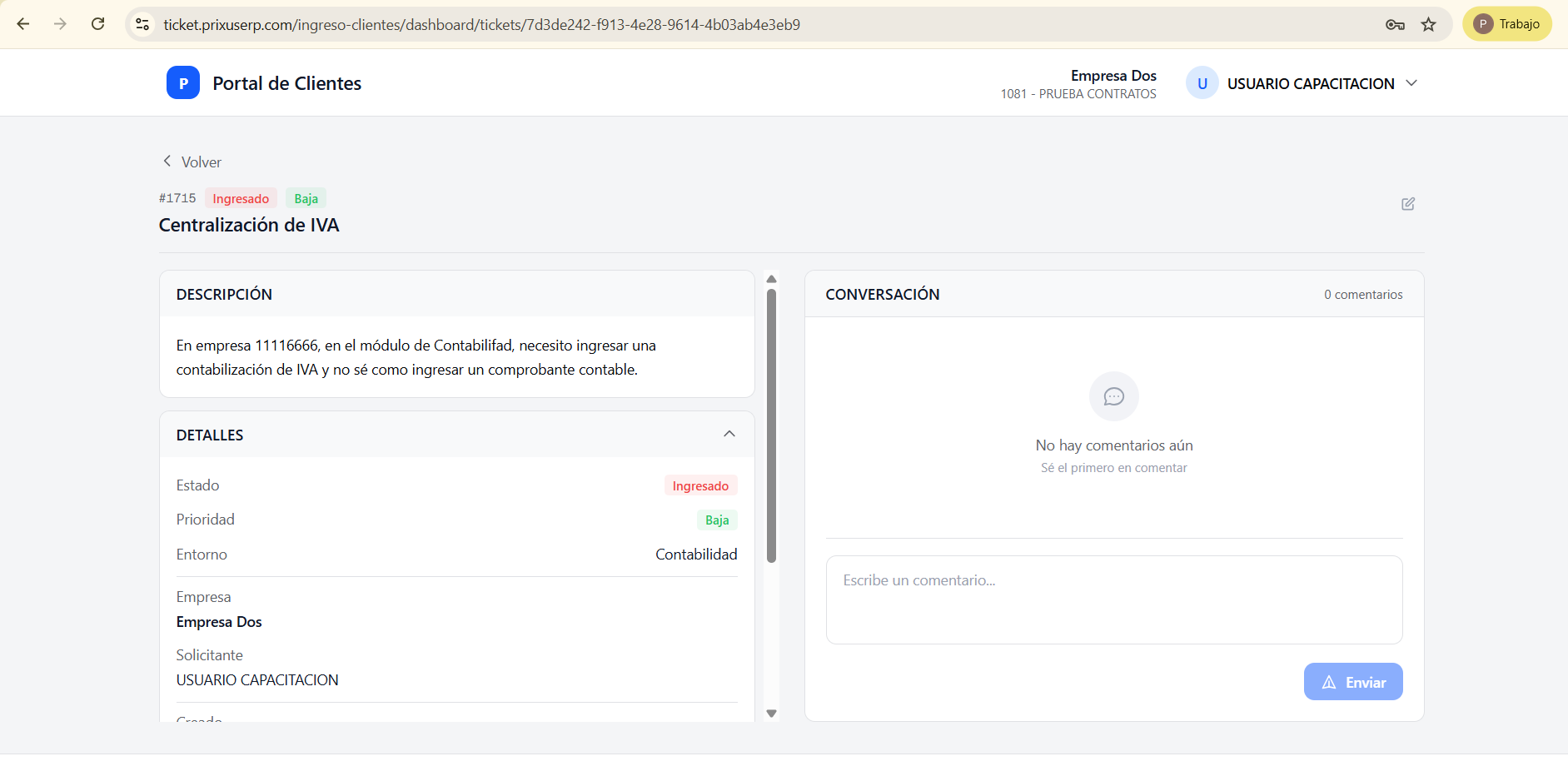Go back with the Volver link
Screen dimensions: 1568x776
pos(192,162)
